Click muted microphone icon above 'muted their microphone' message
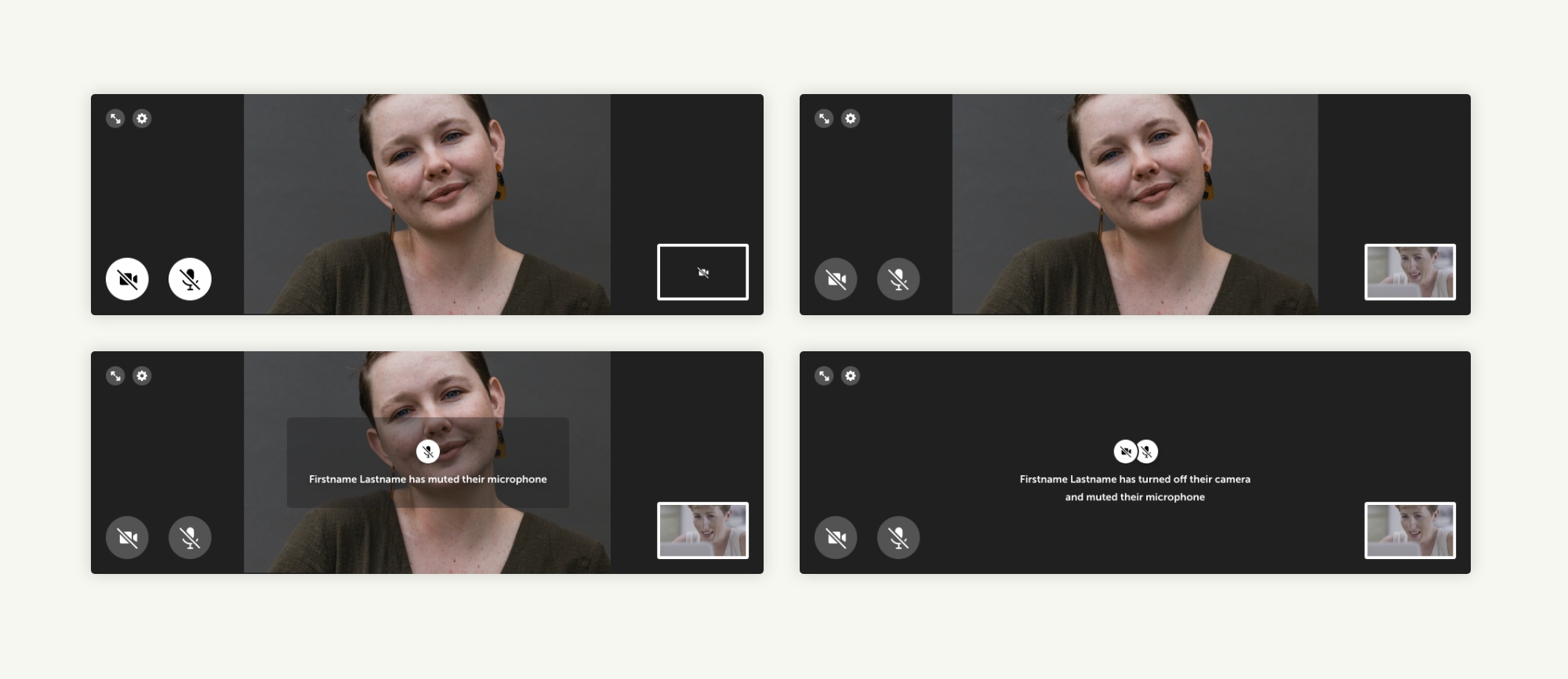 [428, 452]
